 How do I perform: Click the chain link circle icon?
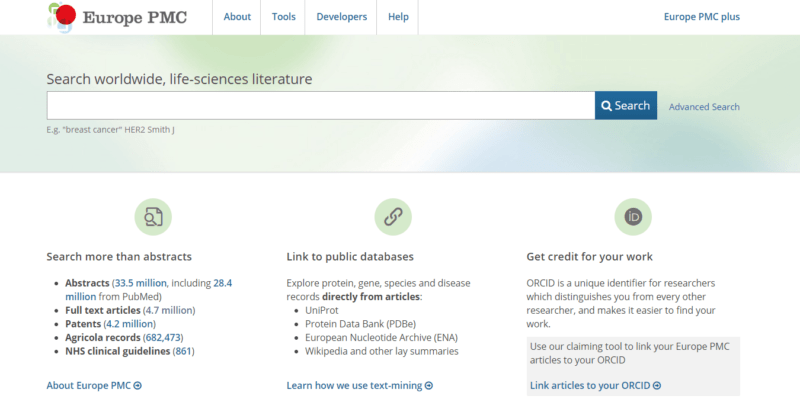click(x=393, y=217)
